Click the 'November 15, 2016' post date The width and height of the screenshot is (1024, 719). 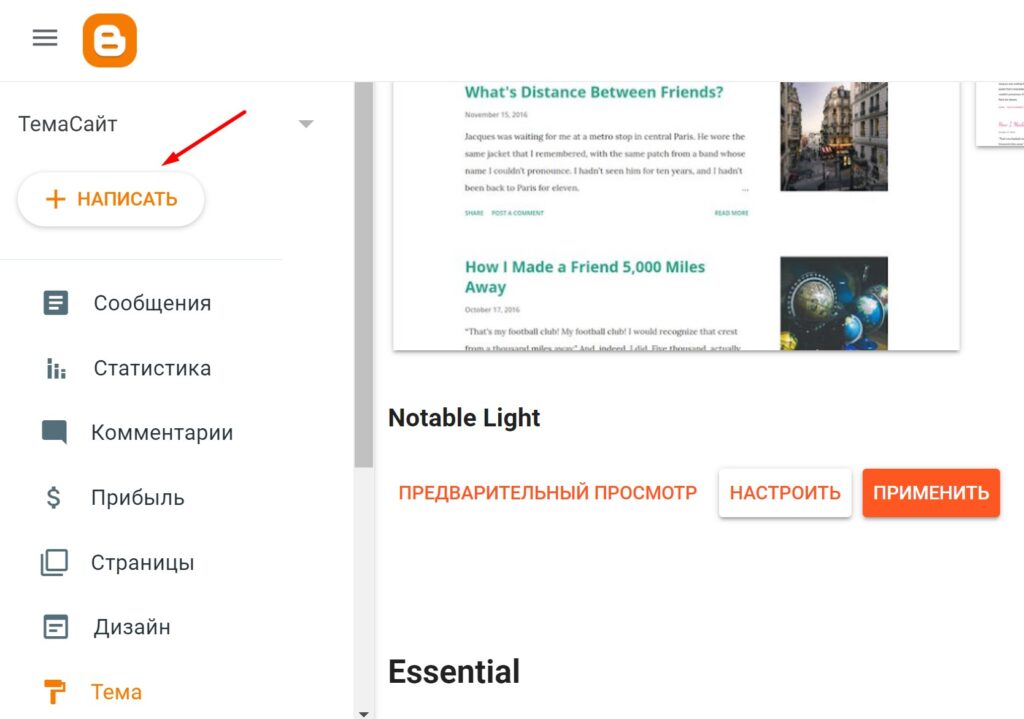pos(496,115)
